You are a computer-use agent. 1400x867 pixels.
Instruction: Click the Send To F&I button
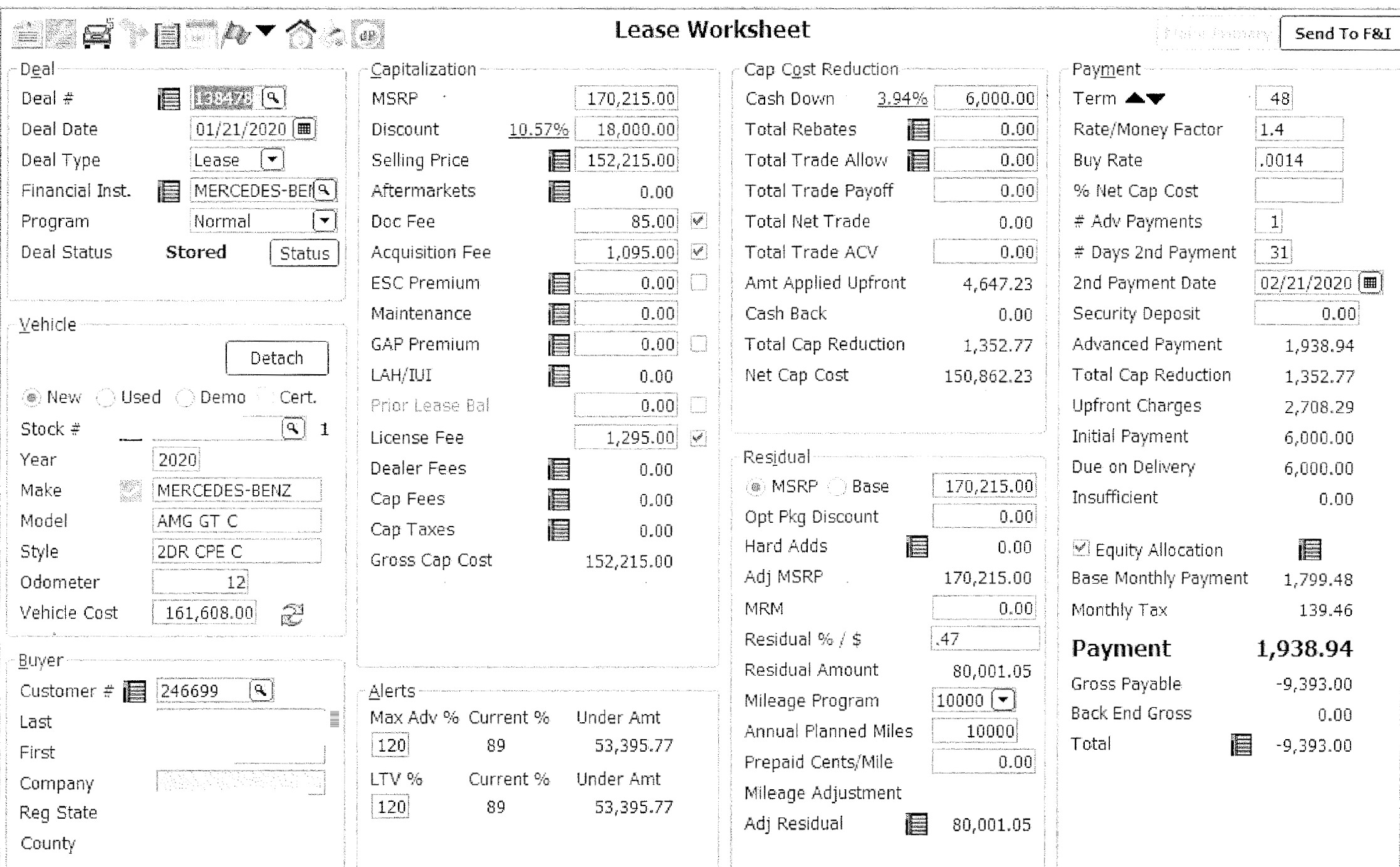point(1342,33)
